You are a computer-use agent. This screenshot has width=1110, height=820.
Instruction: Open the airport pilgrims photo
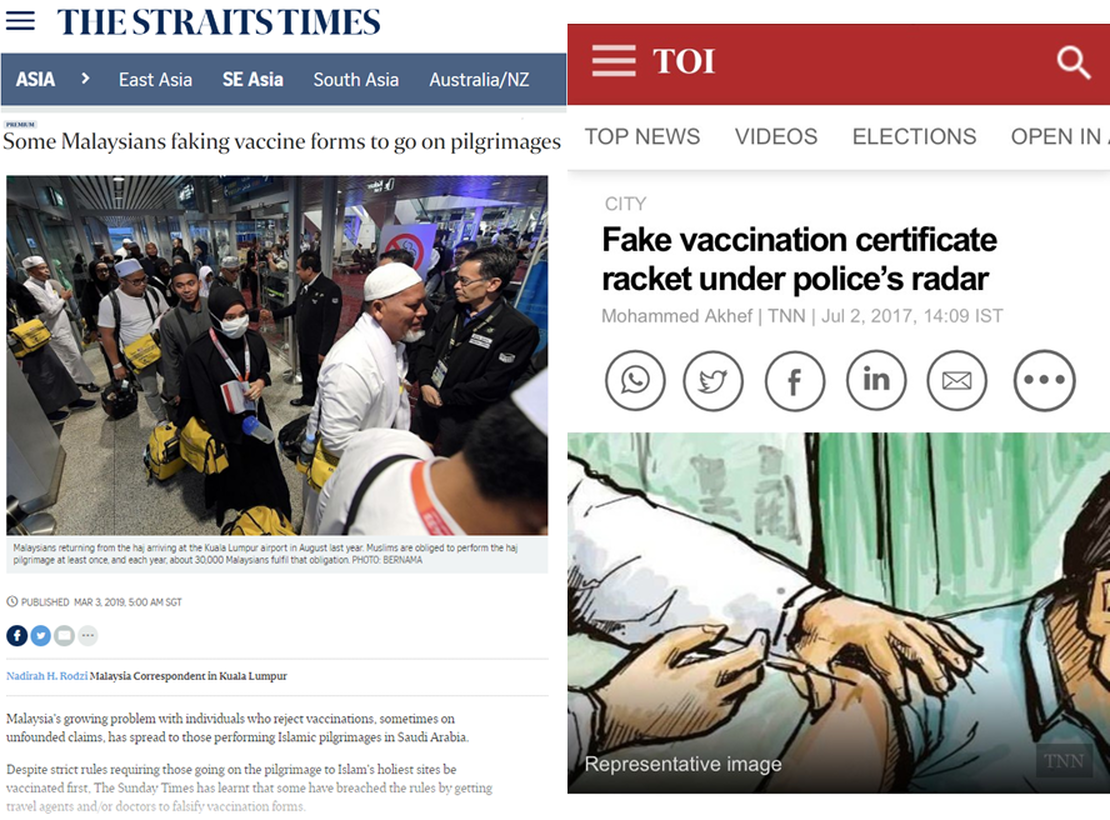click(277, 355)
